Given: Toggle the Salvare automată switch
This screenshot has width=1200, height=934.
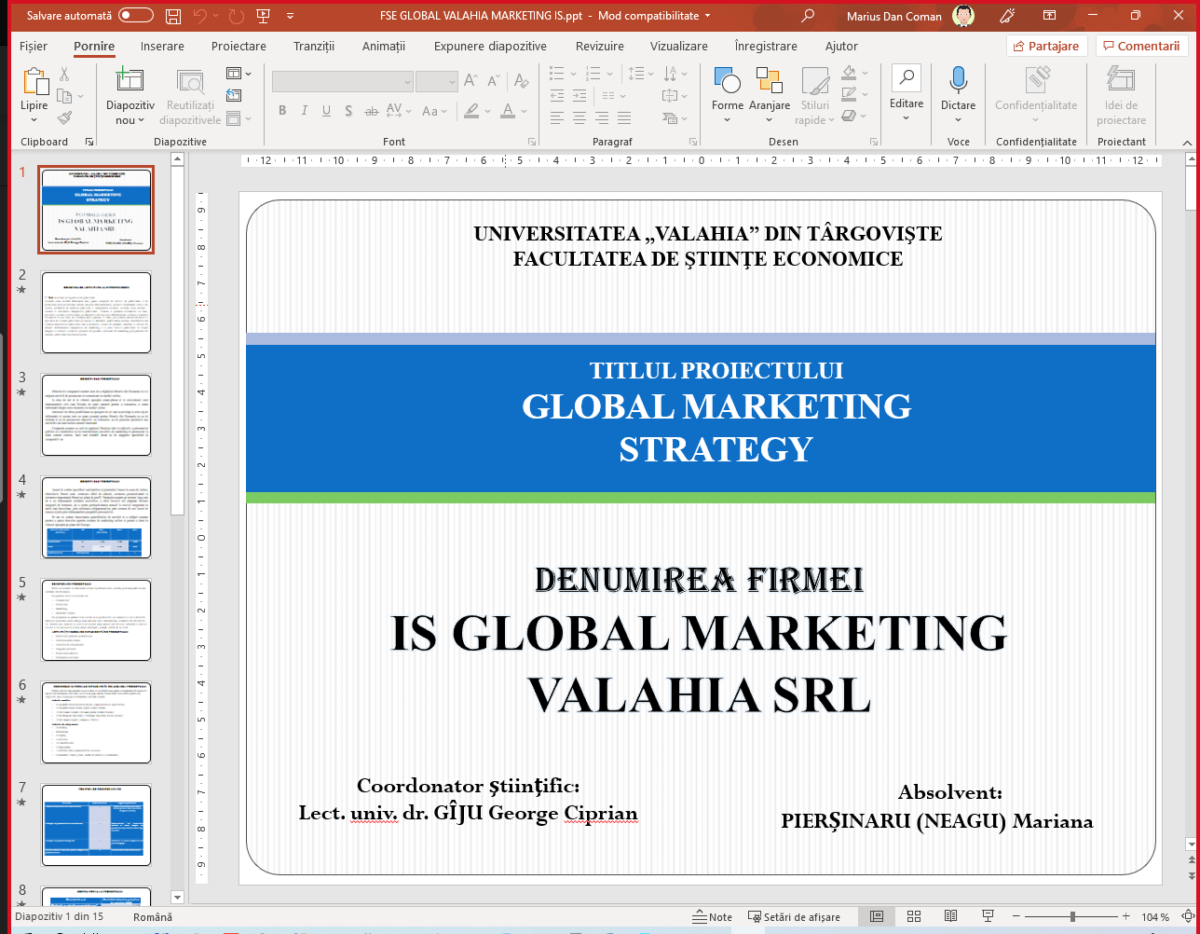Looking at the screenshot, I should [x=135, y=16].
